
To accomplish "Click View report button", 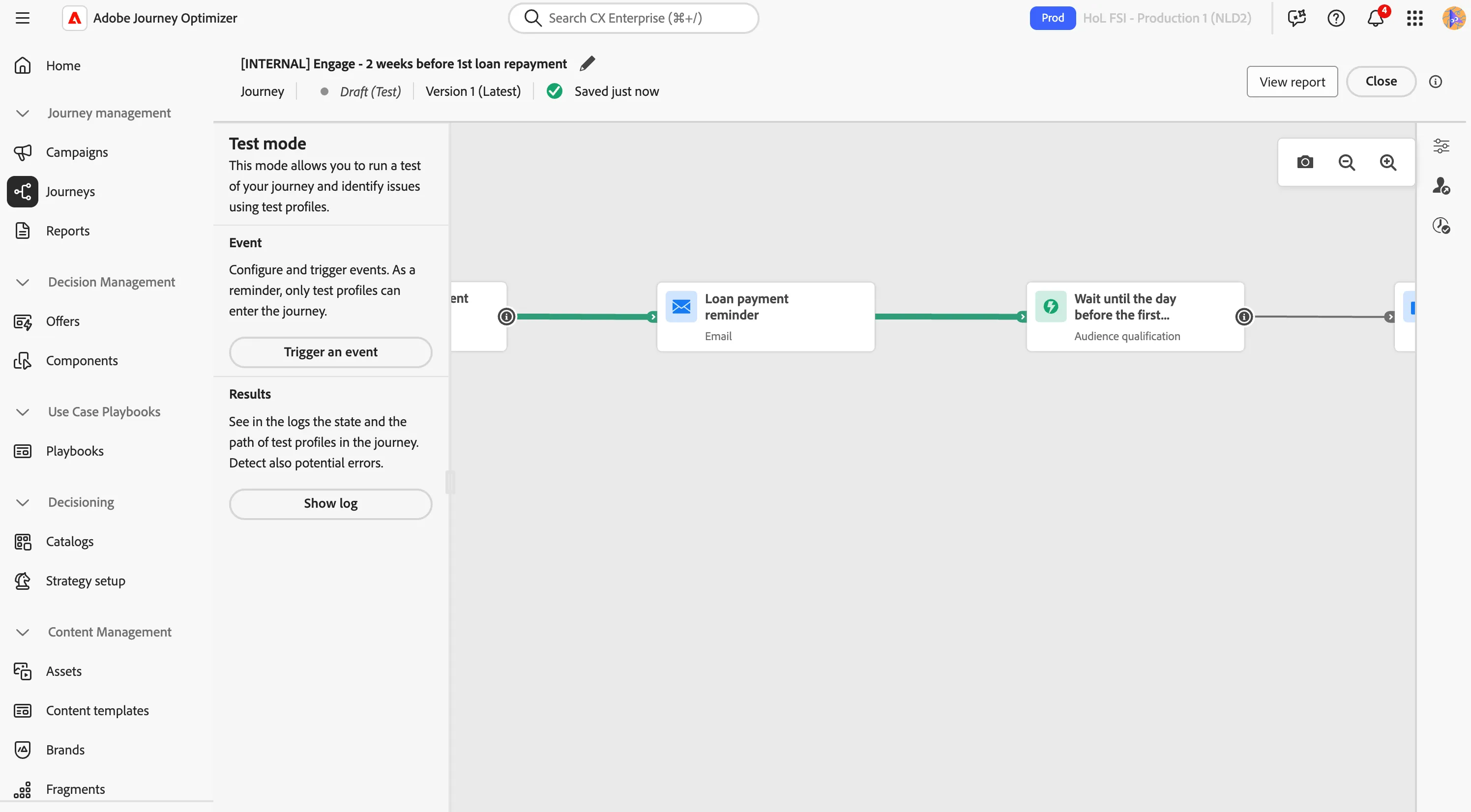I will point(1292,82).
